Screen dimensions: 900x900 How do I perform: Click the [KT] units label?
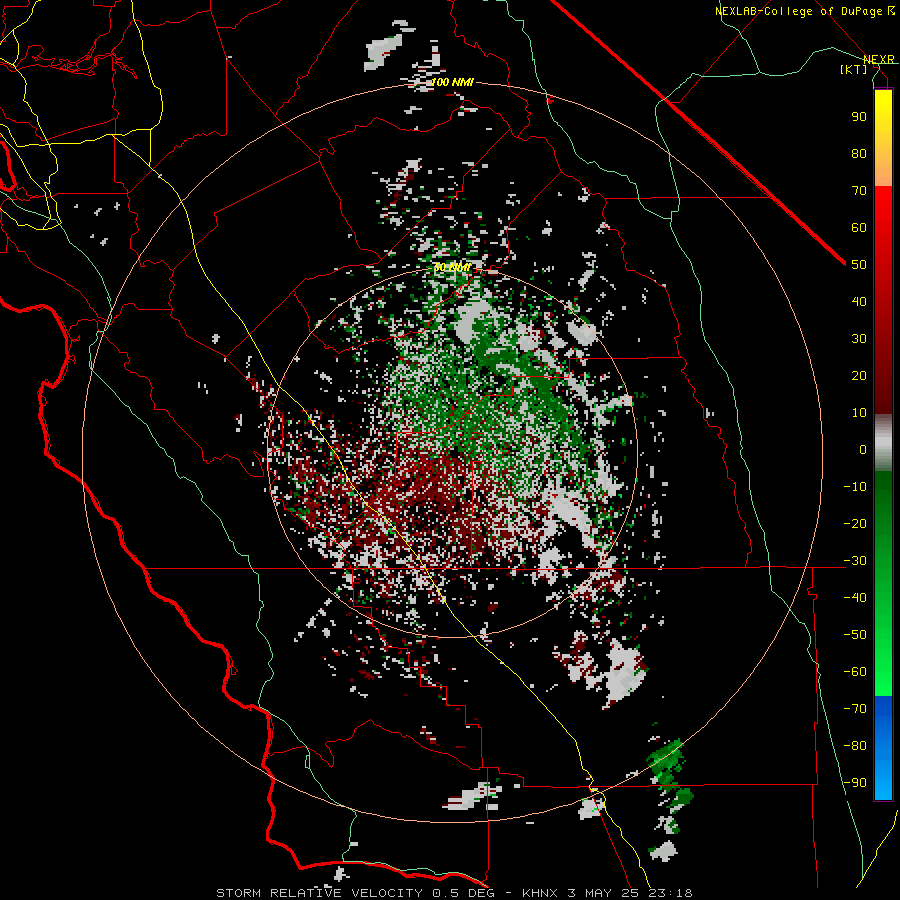coord(854,69)
